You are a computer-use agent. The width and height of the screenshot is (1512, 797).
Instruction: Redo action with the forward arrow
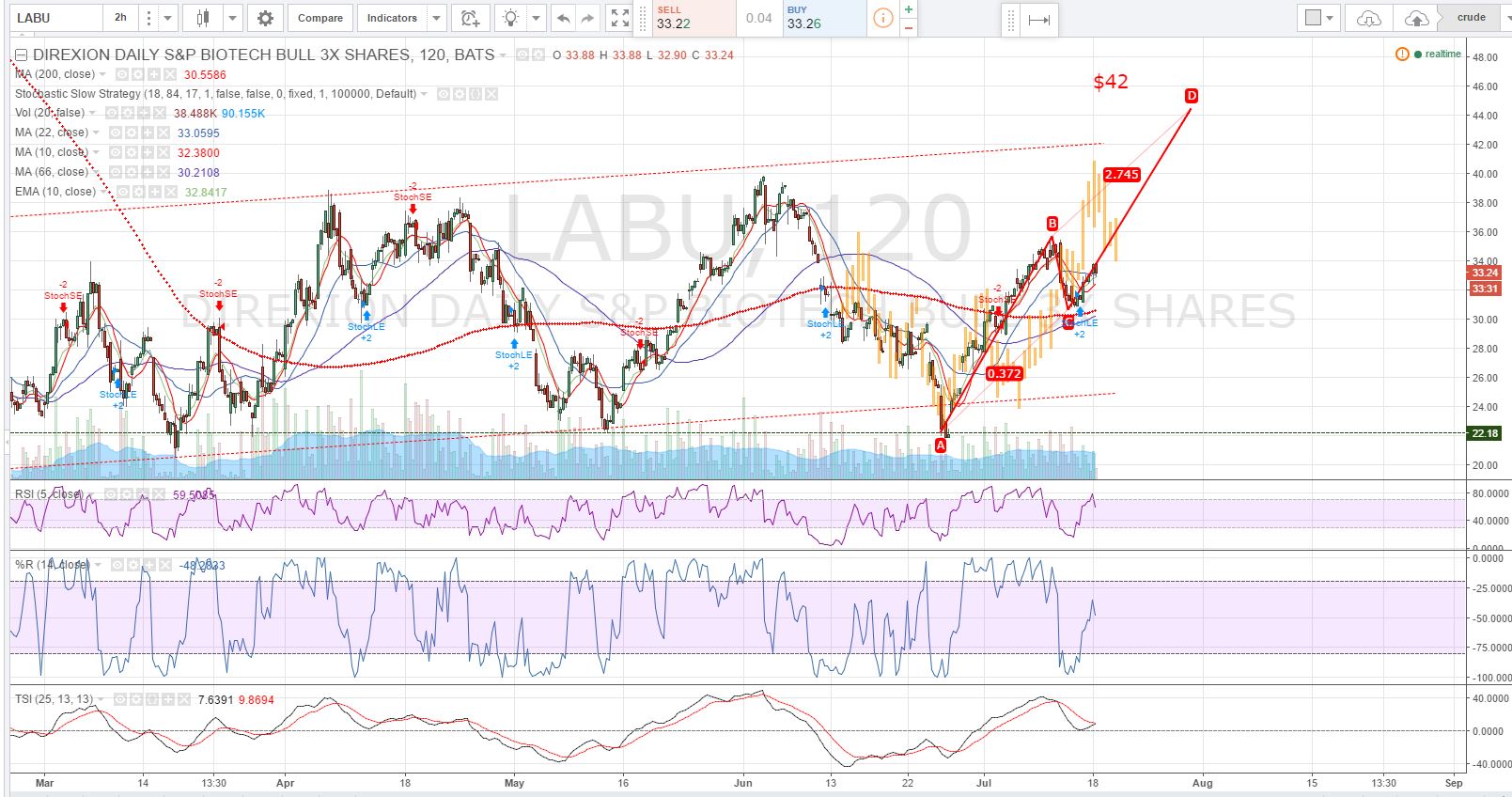pyautogui.click(x=587, y=18)
